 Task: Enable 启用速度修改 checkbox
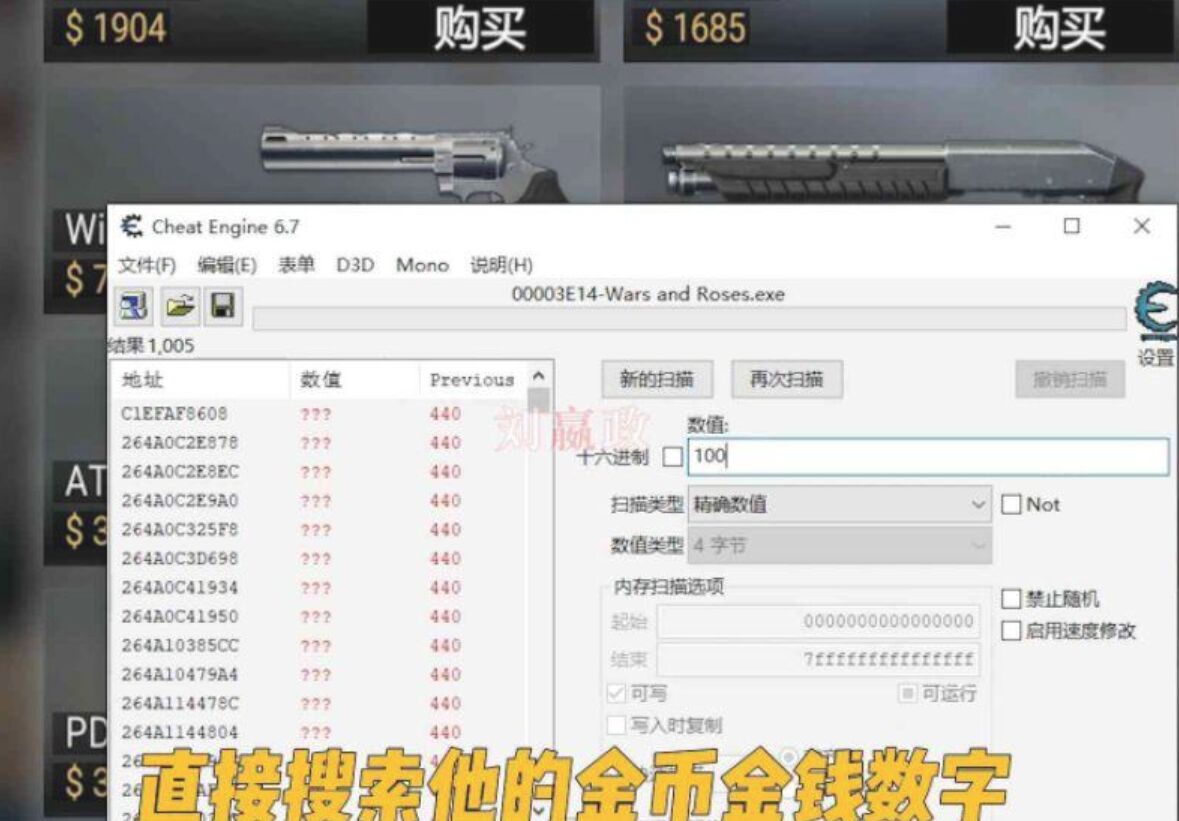pyautogui.click(x=1011, y=631)
